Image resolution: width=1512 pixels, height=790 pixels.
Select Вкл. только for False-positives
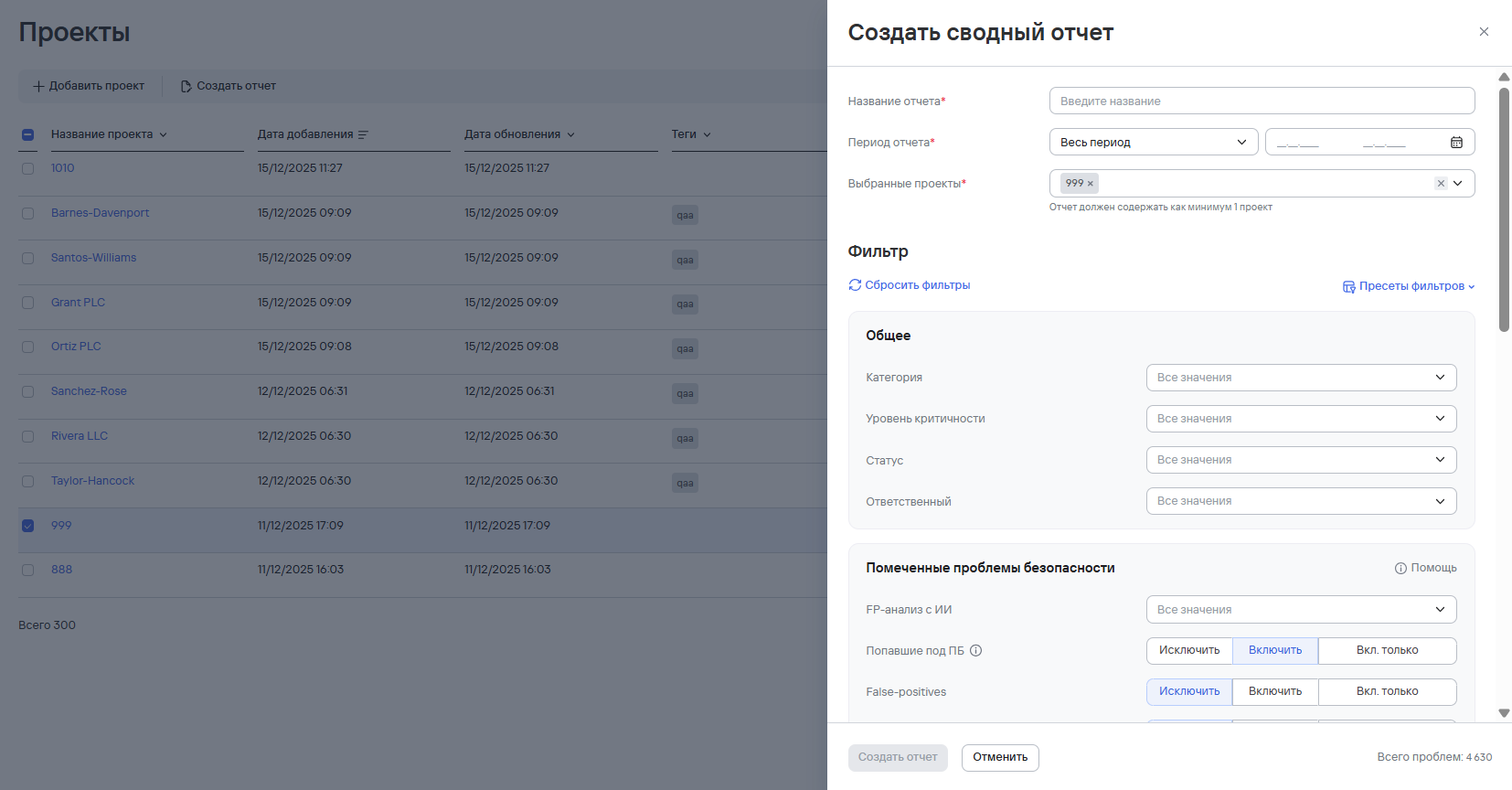coord(1387,692)
